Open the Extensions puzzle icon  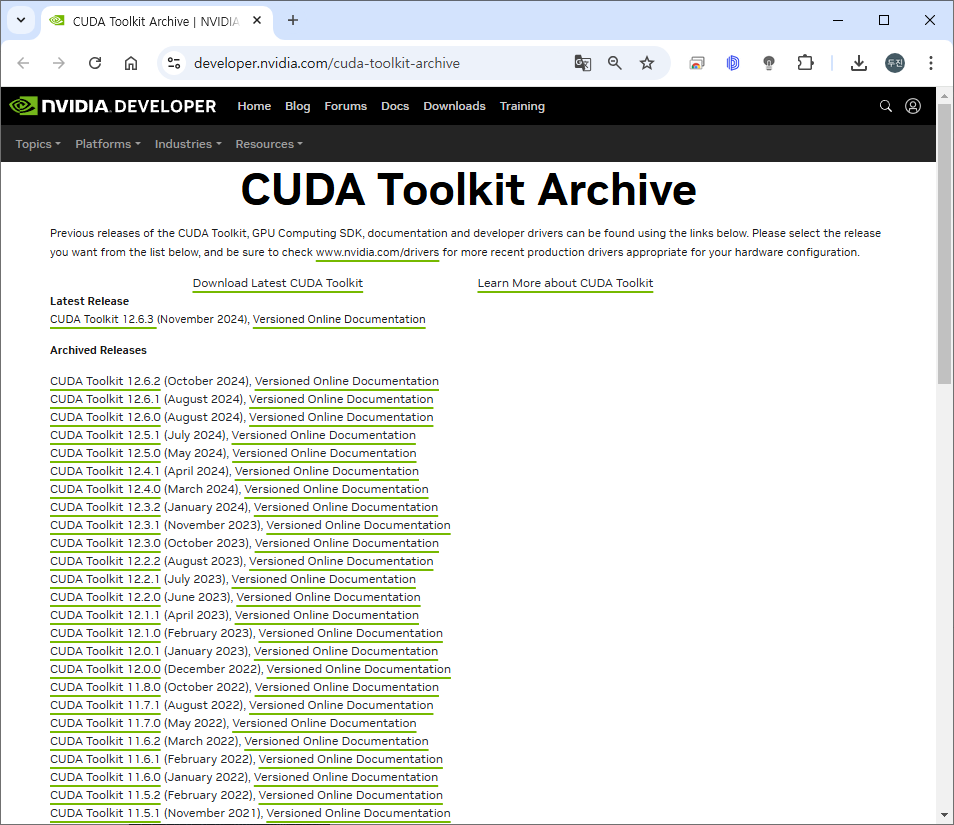805,63
